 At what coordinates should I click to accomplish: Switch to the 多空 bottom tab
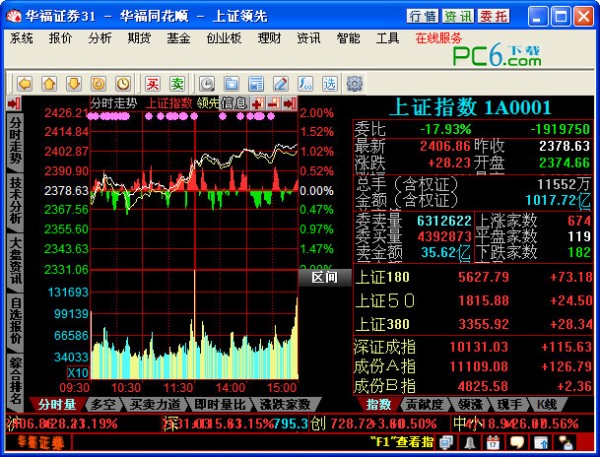103,404
